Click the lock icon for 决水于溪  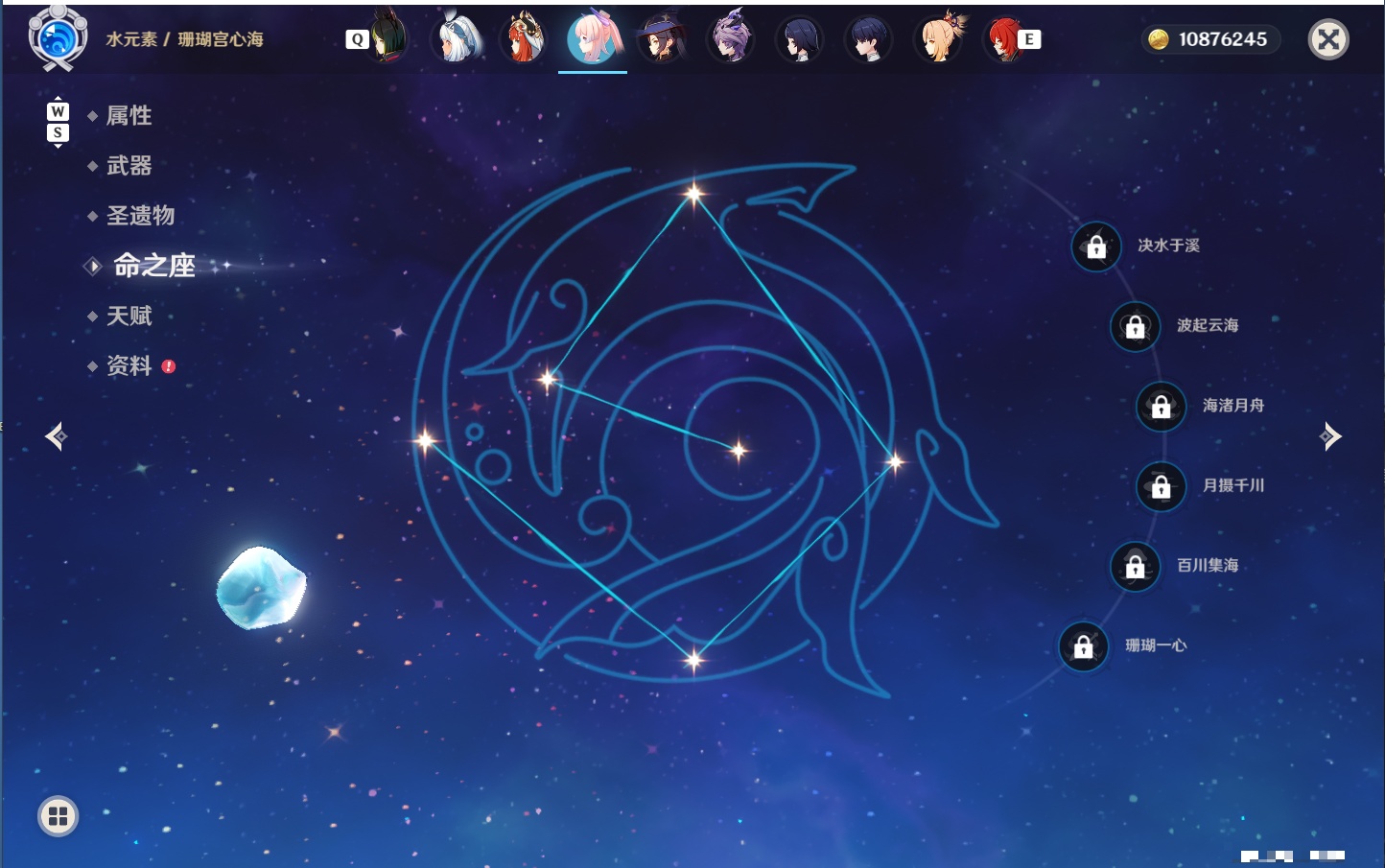(x=1096, y=246)
